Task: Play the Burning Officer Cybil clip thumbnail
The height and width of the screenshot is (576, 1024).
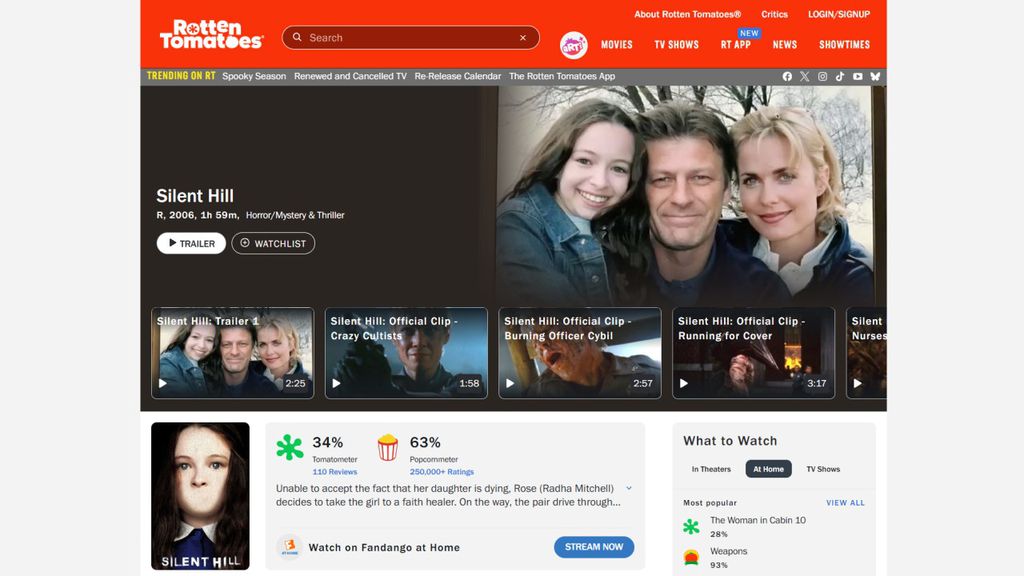Action: click(579, 353)
